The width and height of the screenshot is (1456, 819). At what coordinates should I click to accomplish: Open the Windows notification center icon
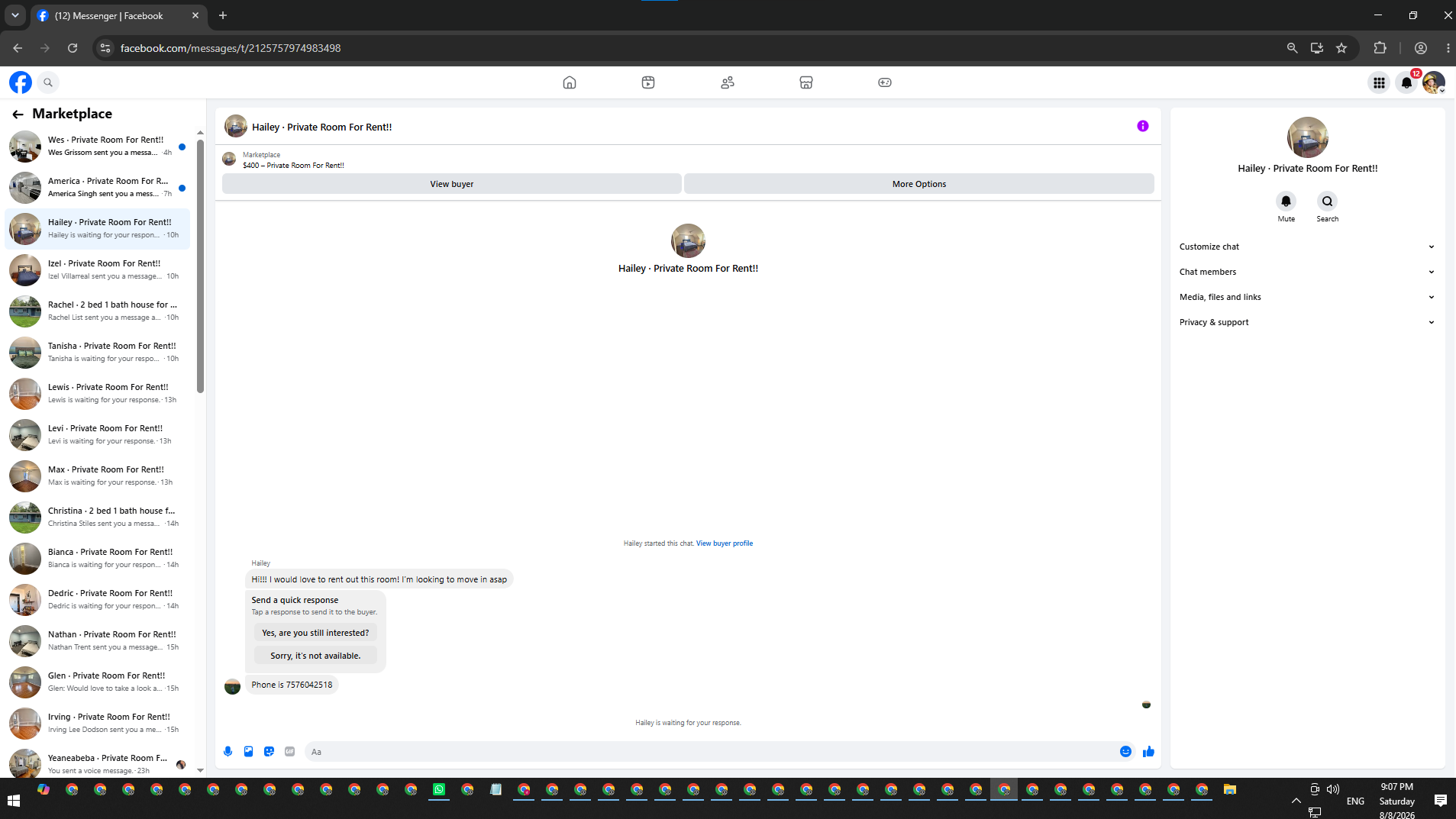pos(1441,801)
